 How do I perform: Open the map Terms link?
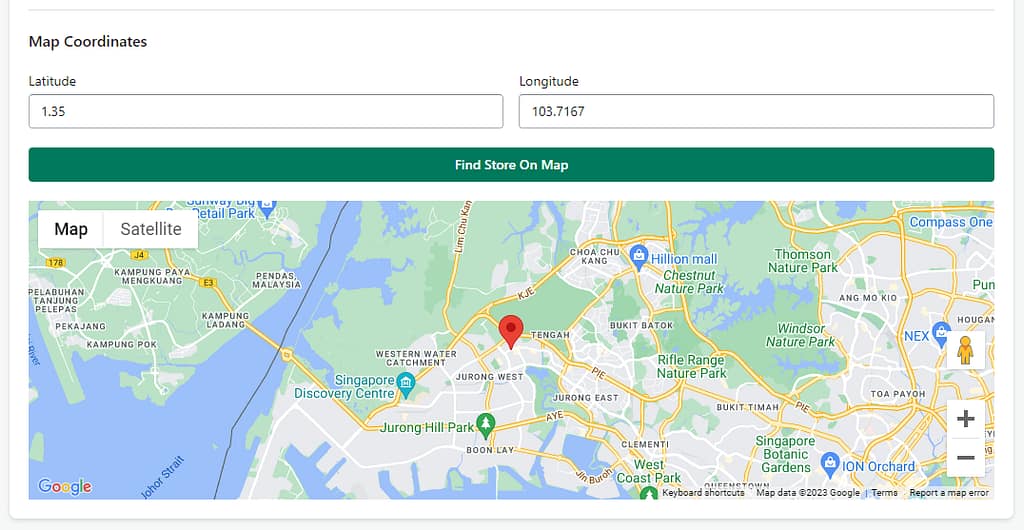pos(884,493)
